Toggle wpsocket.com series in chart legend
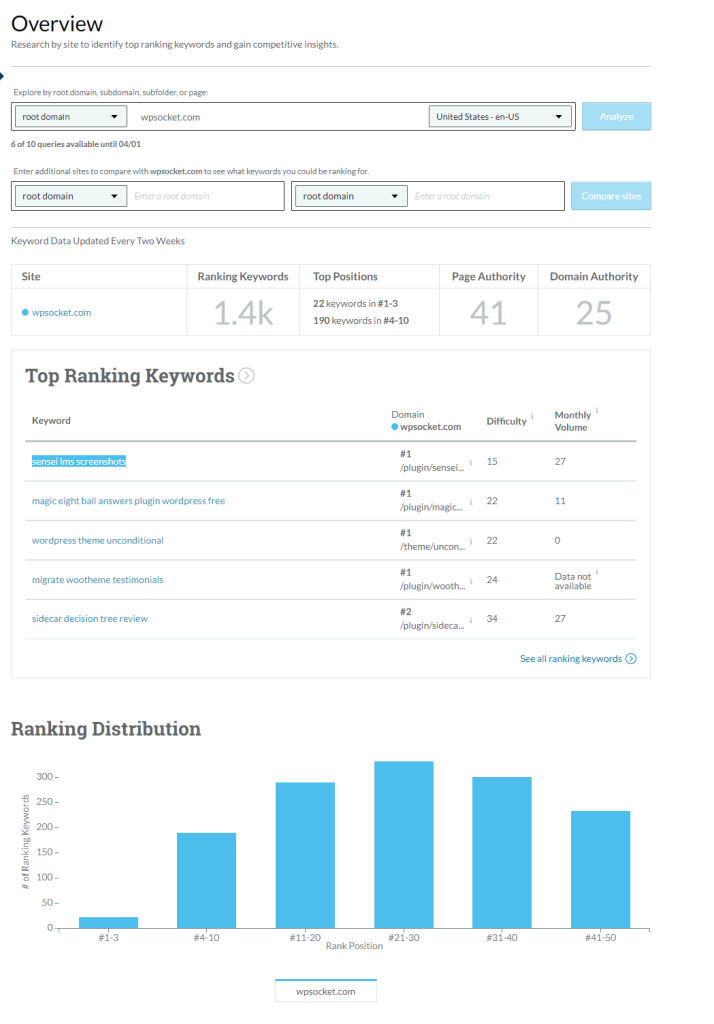 (x=326, y=991)
